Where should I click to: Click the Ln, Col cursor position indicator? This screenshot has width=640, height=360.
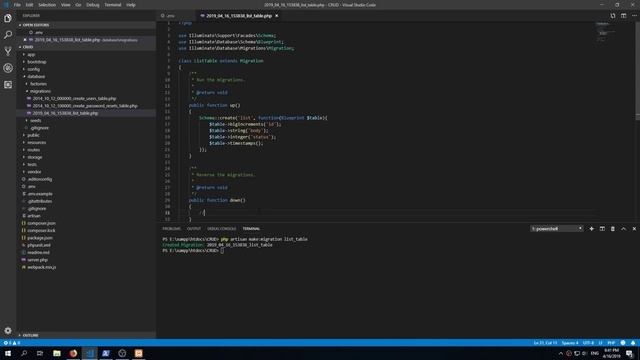point(545,343)
